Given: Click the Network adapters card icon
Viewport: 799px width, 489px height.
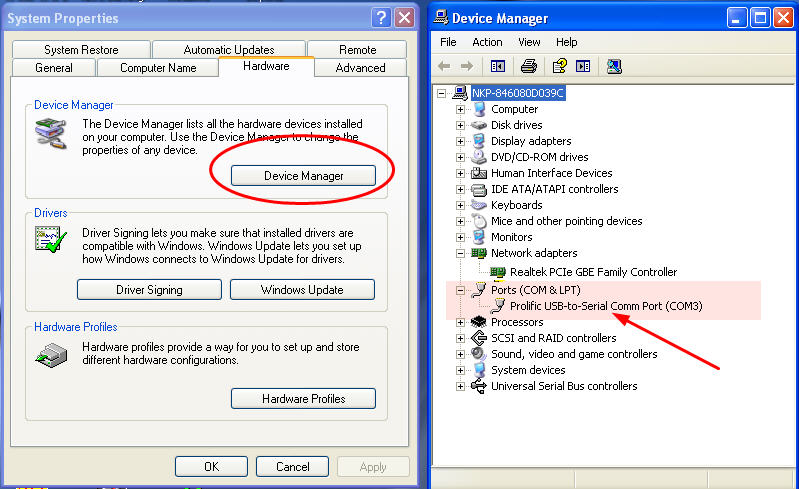Looking at the screenshot, I should tap(479, 253).
